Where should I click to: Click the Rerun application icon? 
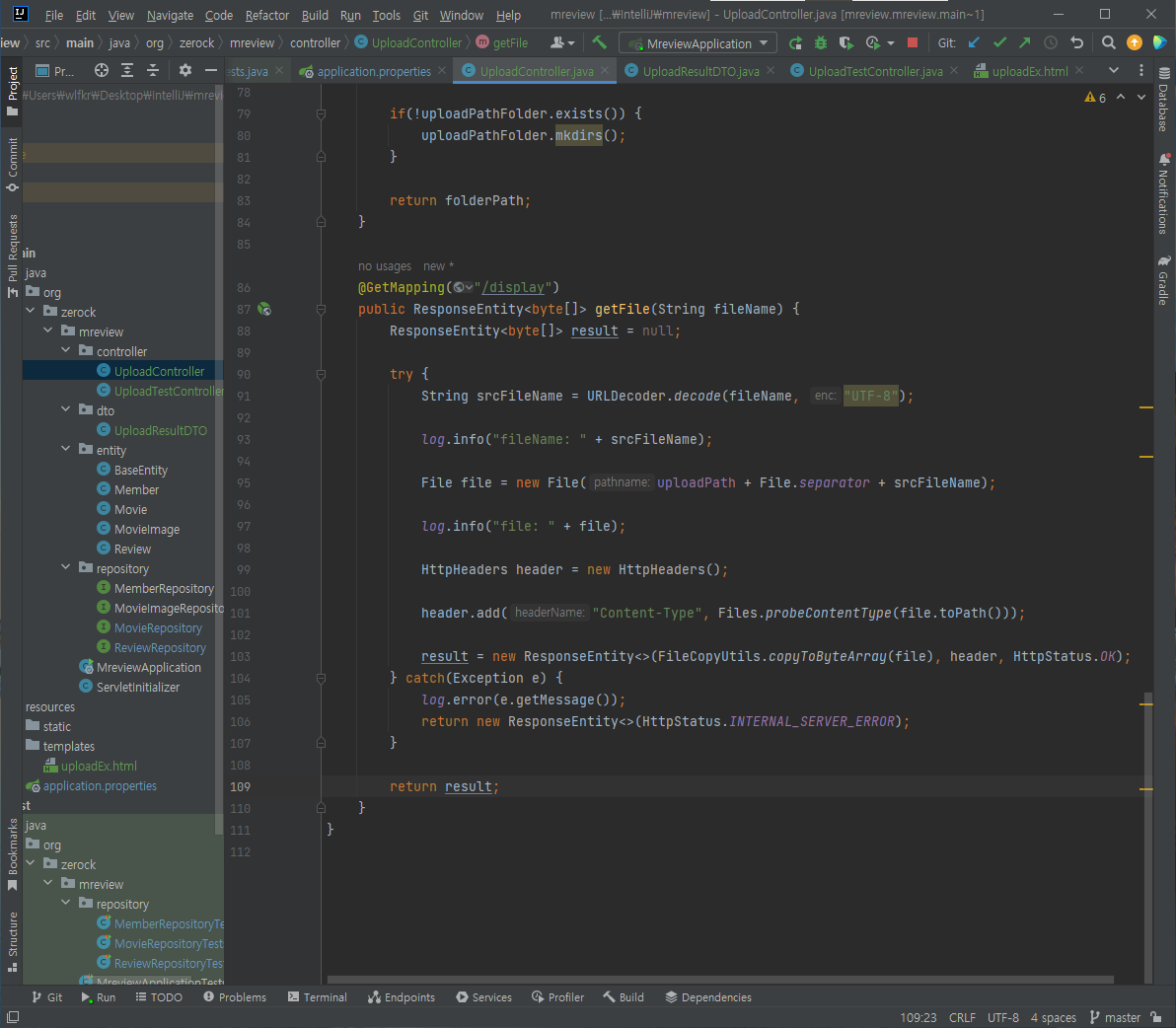click(x=796, y=42)
